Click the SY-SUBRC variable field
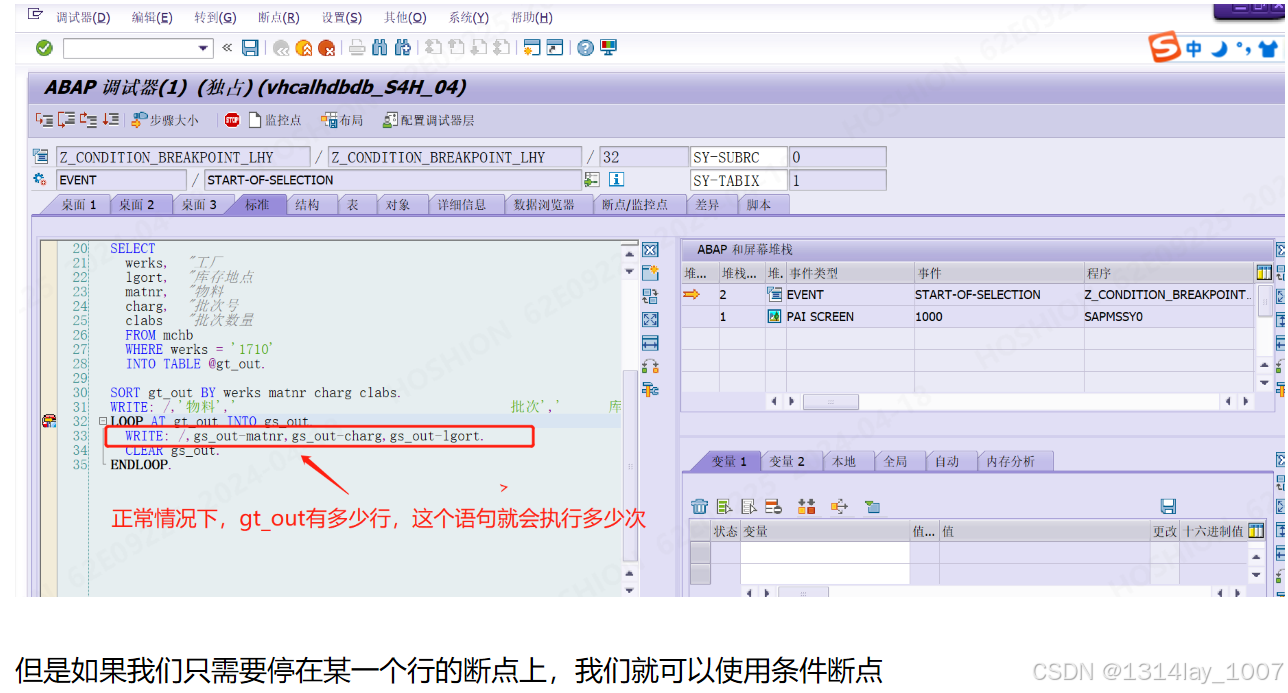The width and height of the screenshot is (1288, 693). tap(738, 157)
